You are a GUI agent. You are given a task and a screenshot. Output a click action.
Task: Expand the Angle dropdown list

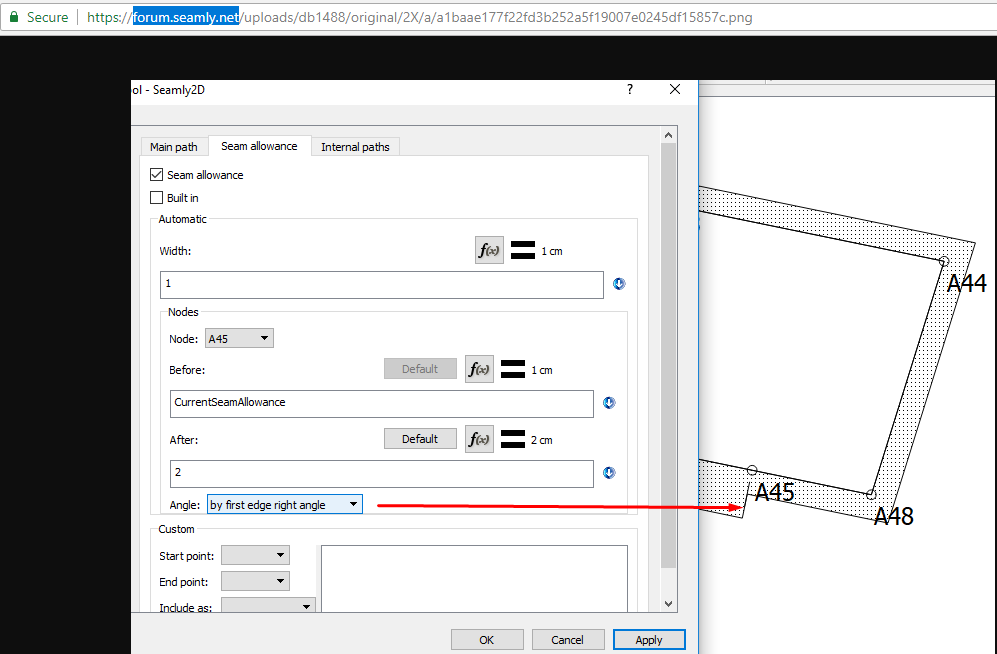tap(285, 505)
